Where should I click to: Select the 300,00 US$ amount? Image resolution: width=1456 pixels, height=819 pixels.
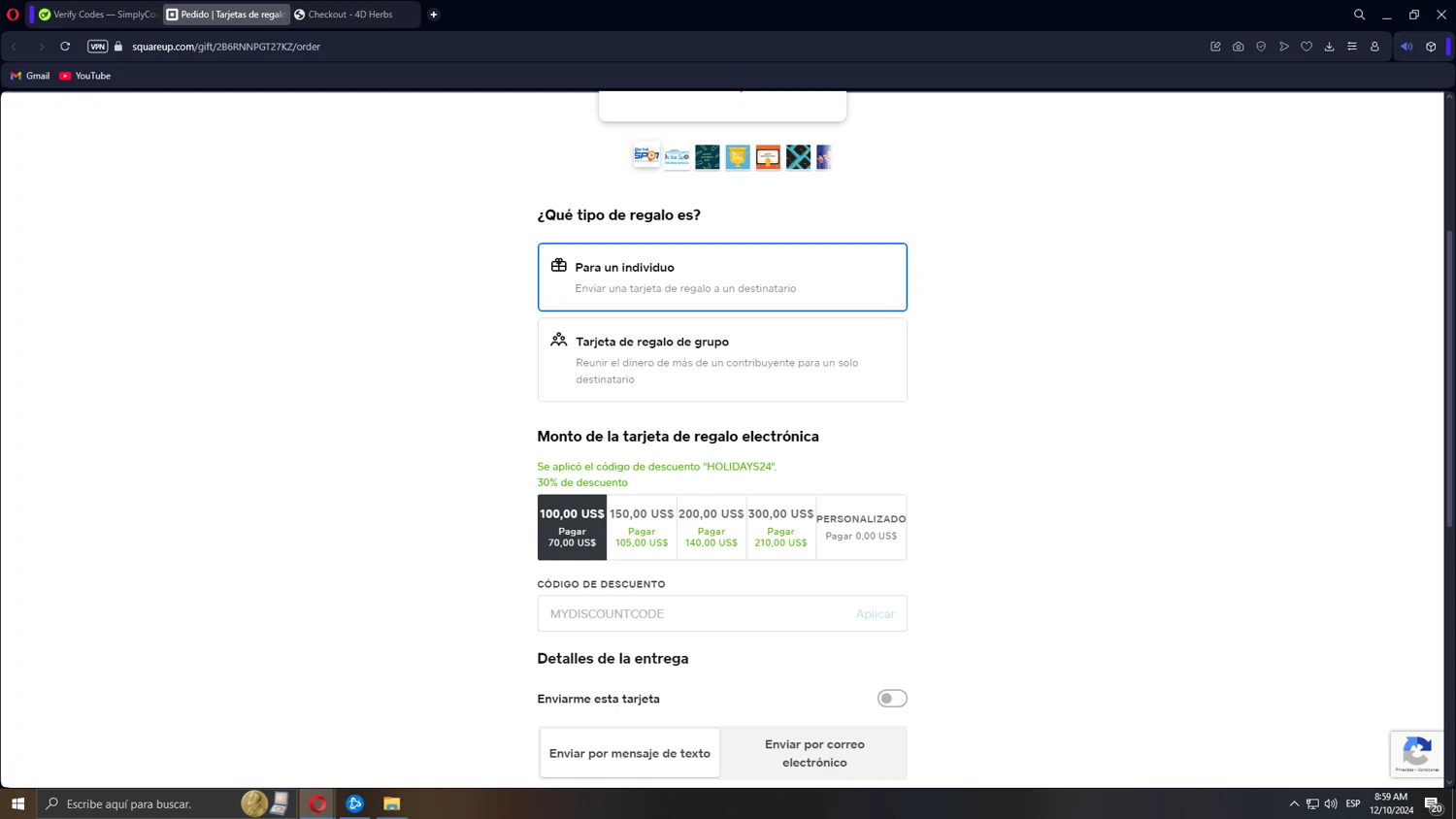pyautogui.click(x=781, y=527)
